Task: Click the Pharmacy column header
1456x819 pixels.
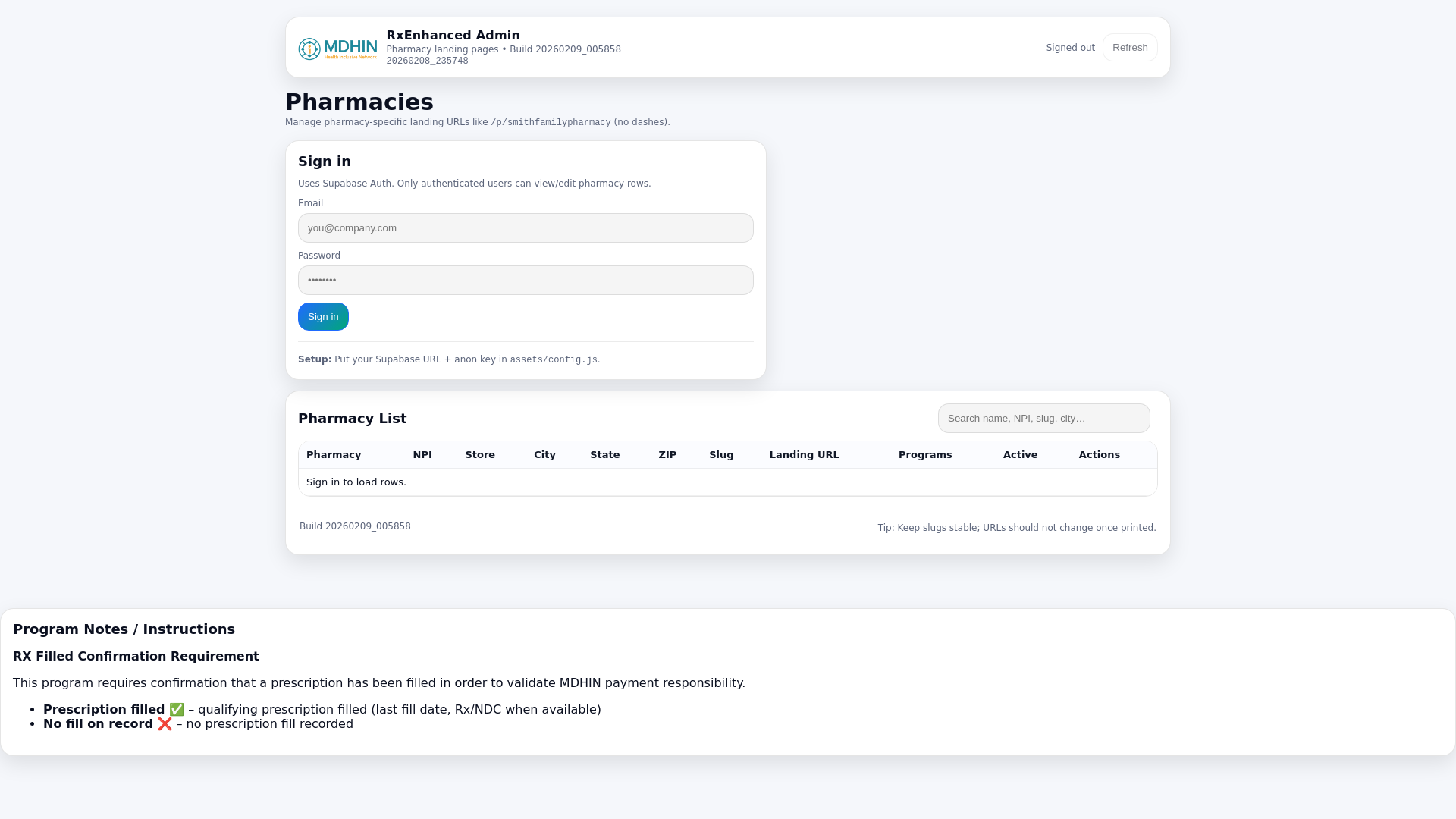Action: 334,455
